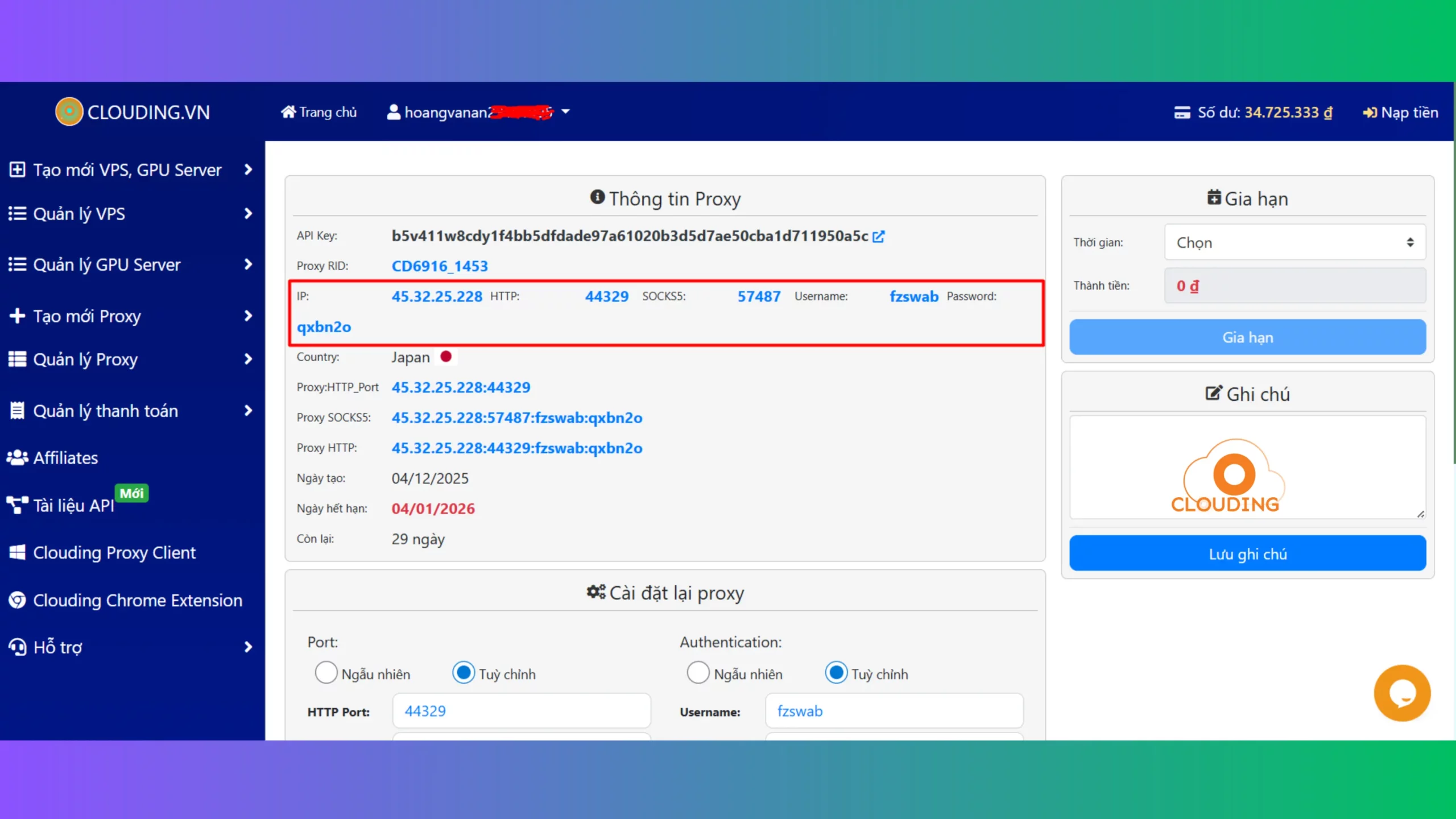The width and height of the screenshot is (1456, 819).
Task: Select Quản lý Proxy in sidebar
Action: pyautogui.click(x=86, y=359)
